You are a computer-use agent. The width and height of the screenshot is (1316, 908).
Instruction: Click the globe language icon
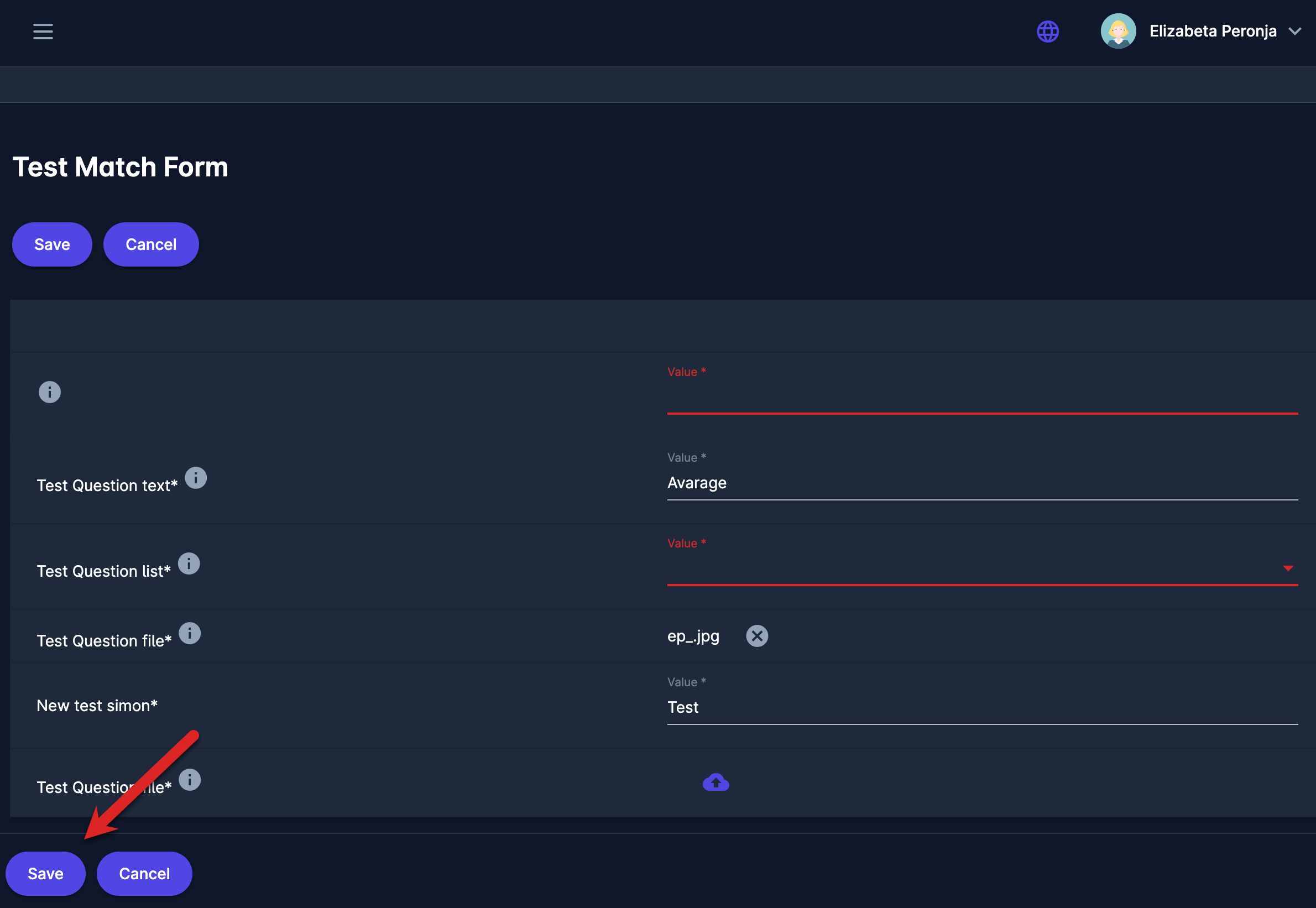pyautogui.click(x=1048, y=32)
